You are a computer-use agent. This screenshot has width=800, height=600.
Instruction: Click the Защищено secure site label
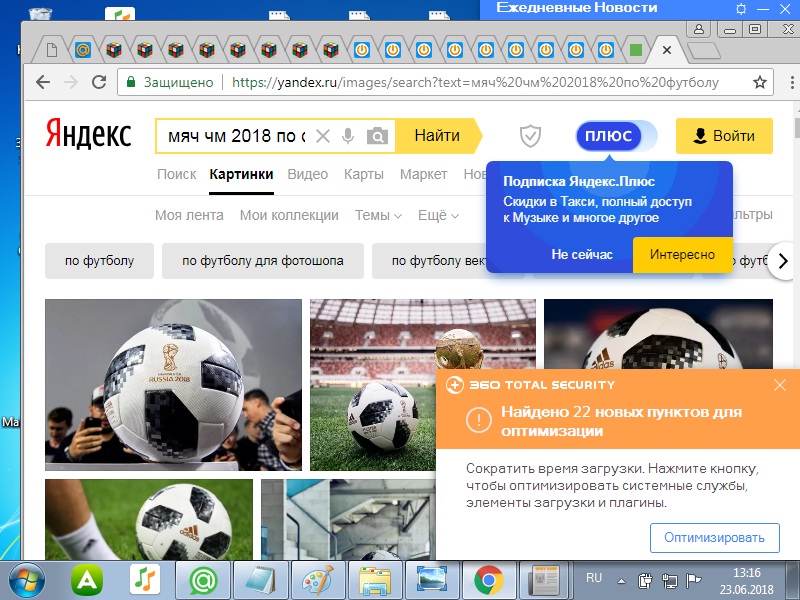point(171,82)
